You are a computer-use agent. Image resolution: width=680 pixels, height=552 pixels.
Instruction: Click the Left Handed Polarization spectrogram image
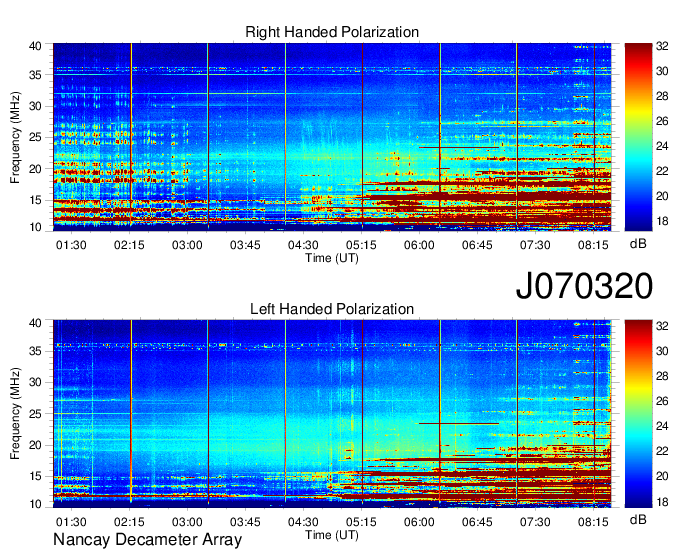[x=332, y=414]
